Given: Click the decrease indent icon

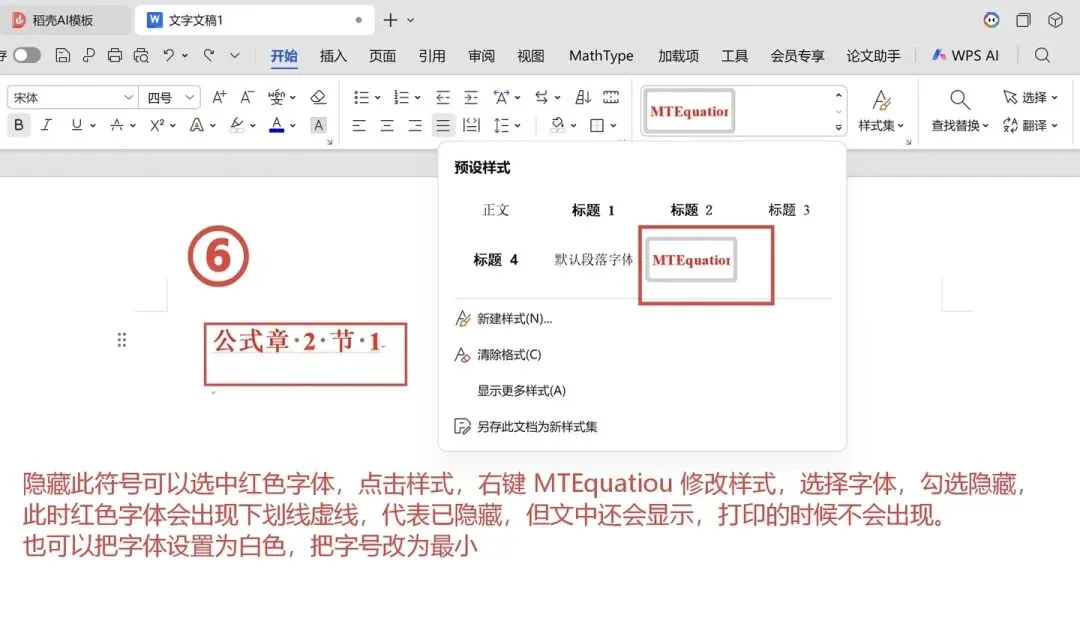Looking at the screenshot, I should click(x=442, y=97).
